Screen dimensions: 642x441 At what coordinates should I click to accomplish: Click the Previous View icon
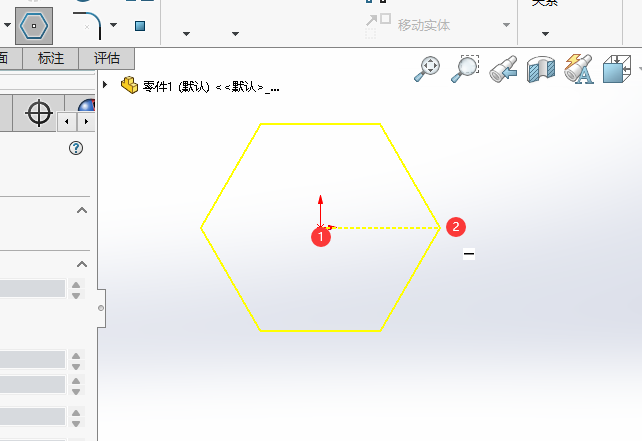pos(503,69)
